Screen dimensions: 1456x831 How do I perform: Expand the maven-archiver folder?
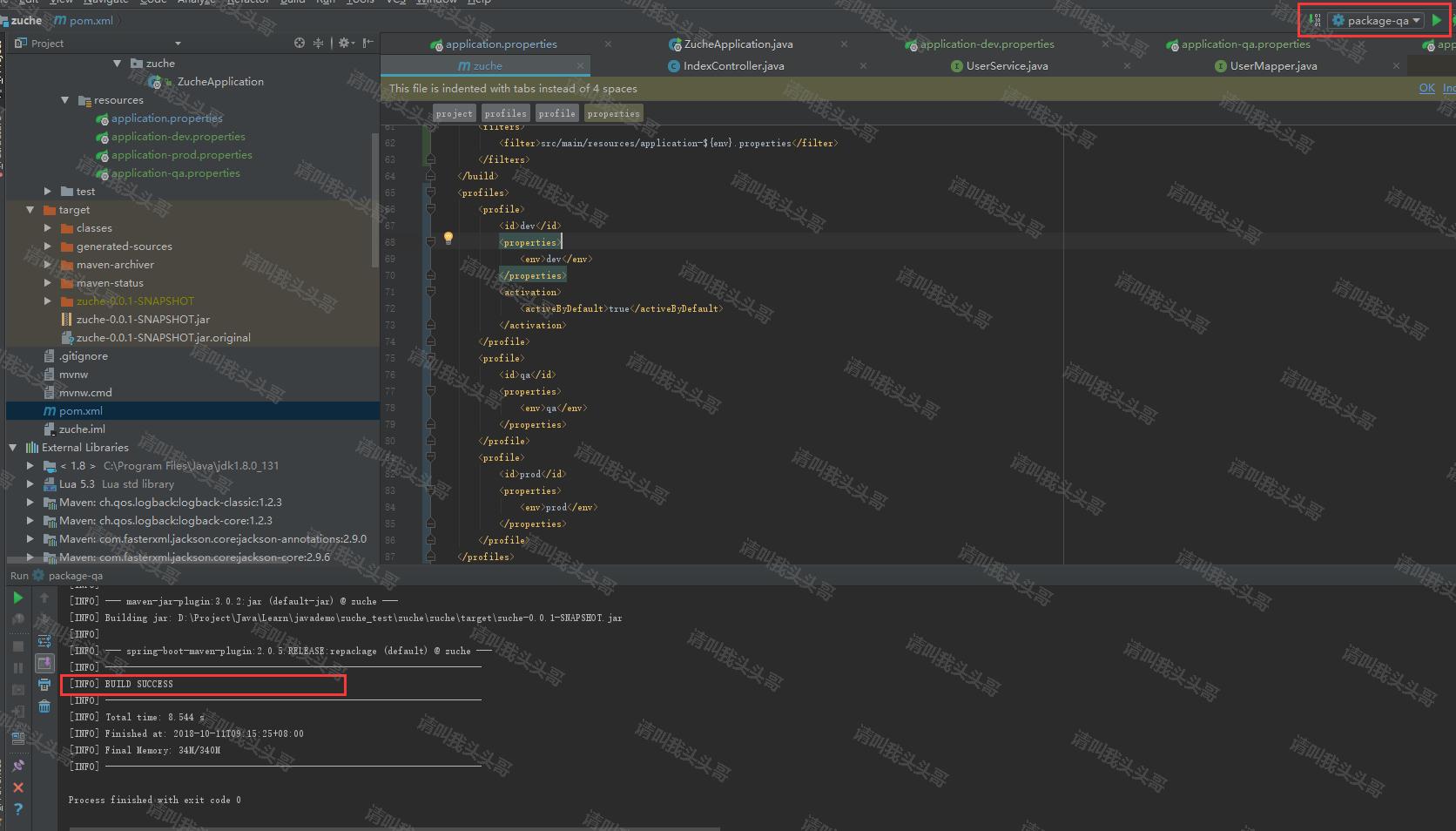(48, 265)
